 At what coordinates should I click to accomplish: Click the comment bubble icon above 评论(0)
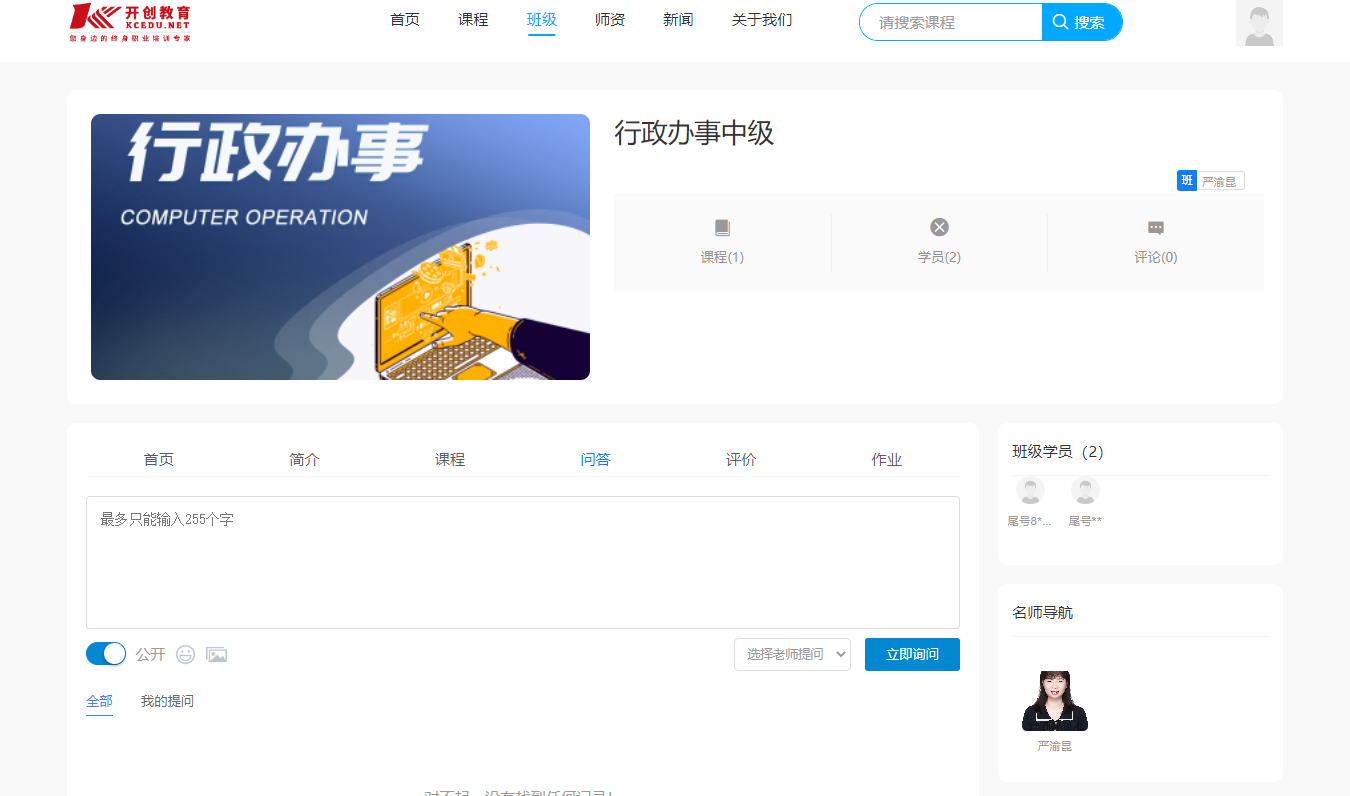coord(1156,228)
